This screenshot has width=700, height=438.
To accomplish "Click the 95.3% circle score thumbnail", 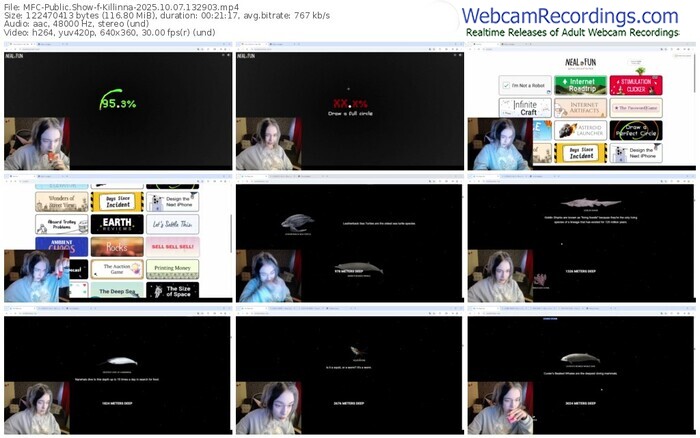I will (117, 102).
